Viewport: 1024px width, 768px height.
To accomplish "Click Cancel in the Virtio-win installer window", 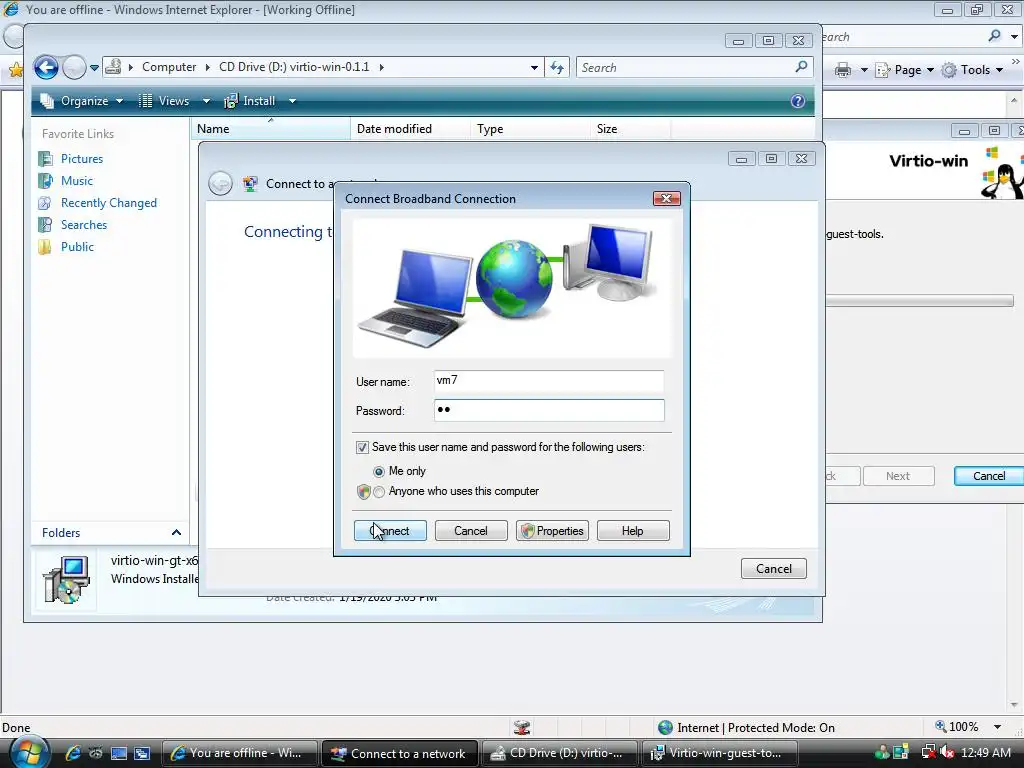I will tap(988, 476).
